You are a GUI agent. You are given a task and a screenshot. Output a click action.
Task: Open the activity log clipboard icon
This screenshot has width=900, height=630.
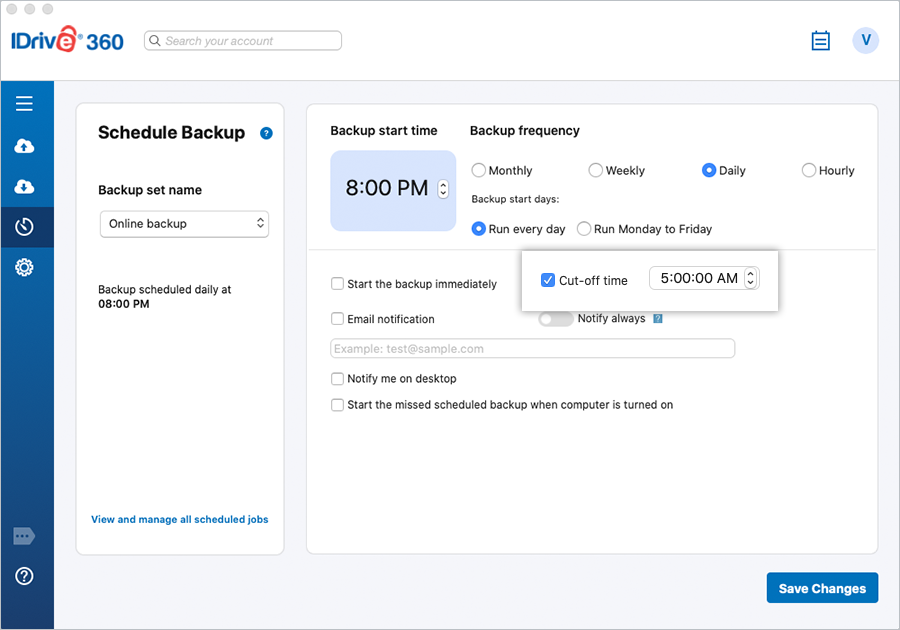[x=820, y=41]
